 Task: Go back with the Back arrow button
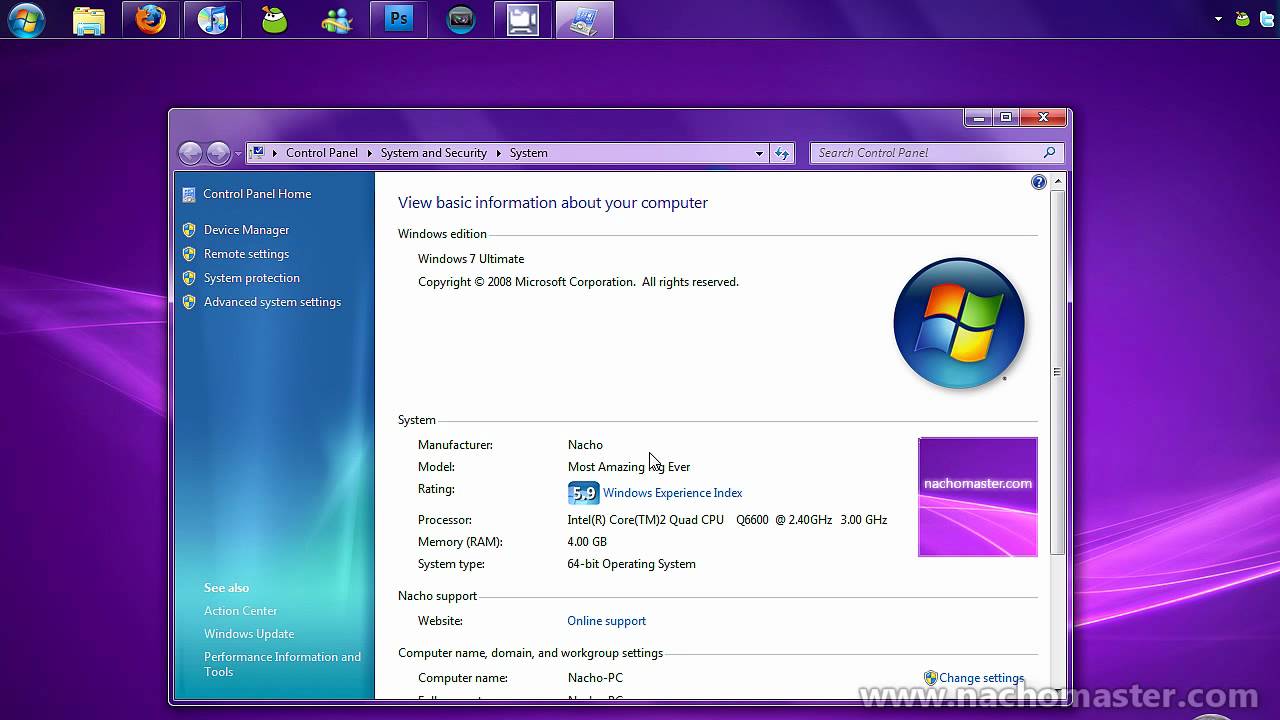190,153
